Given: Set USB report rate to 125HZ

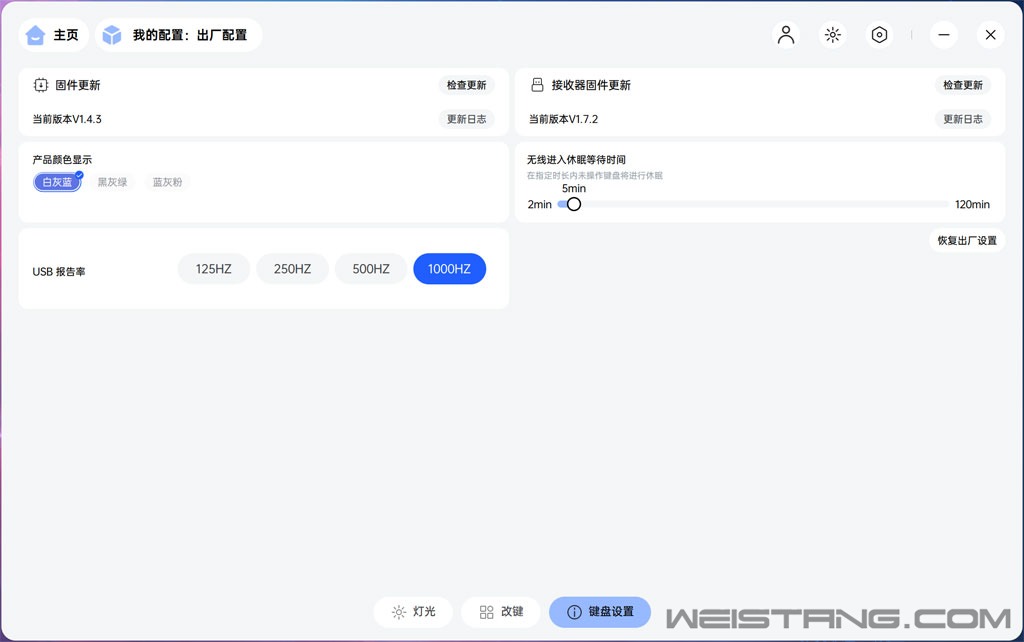Looking at the screenshot, I should click(x=213, y=269).
